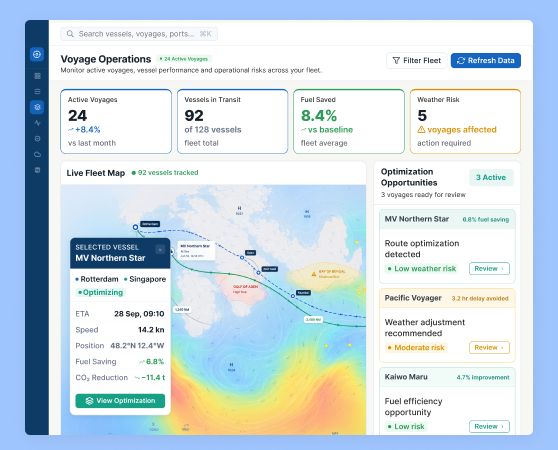This screenshot has width=558, height=450.
Task: Expand Pacific Voyager review chevron
Action: 502,348
